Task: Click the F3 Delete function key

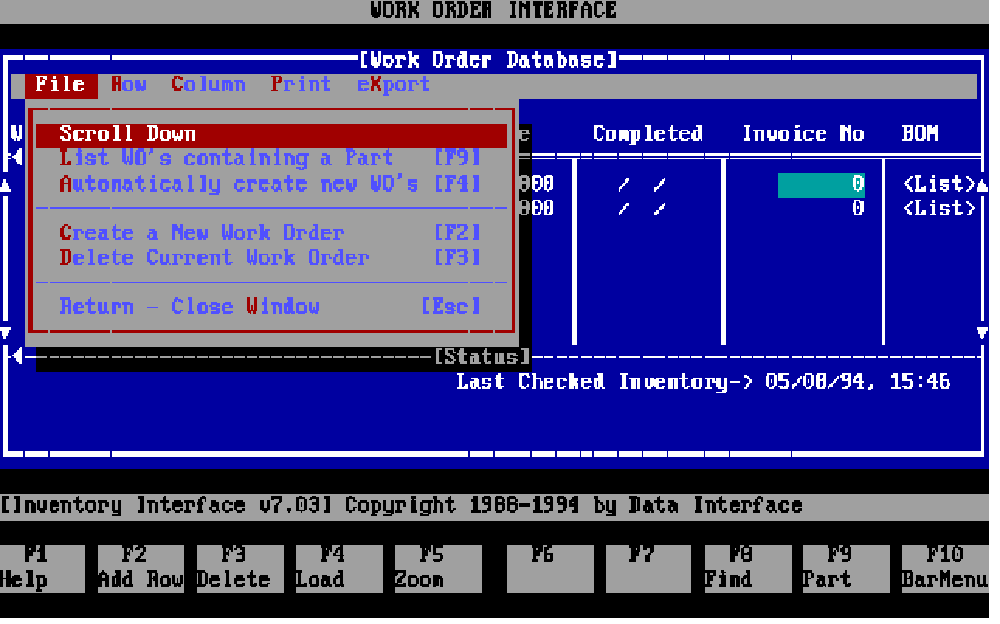Action: (240, 569)
